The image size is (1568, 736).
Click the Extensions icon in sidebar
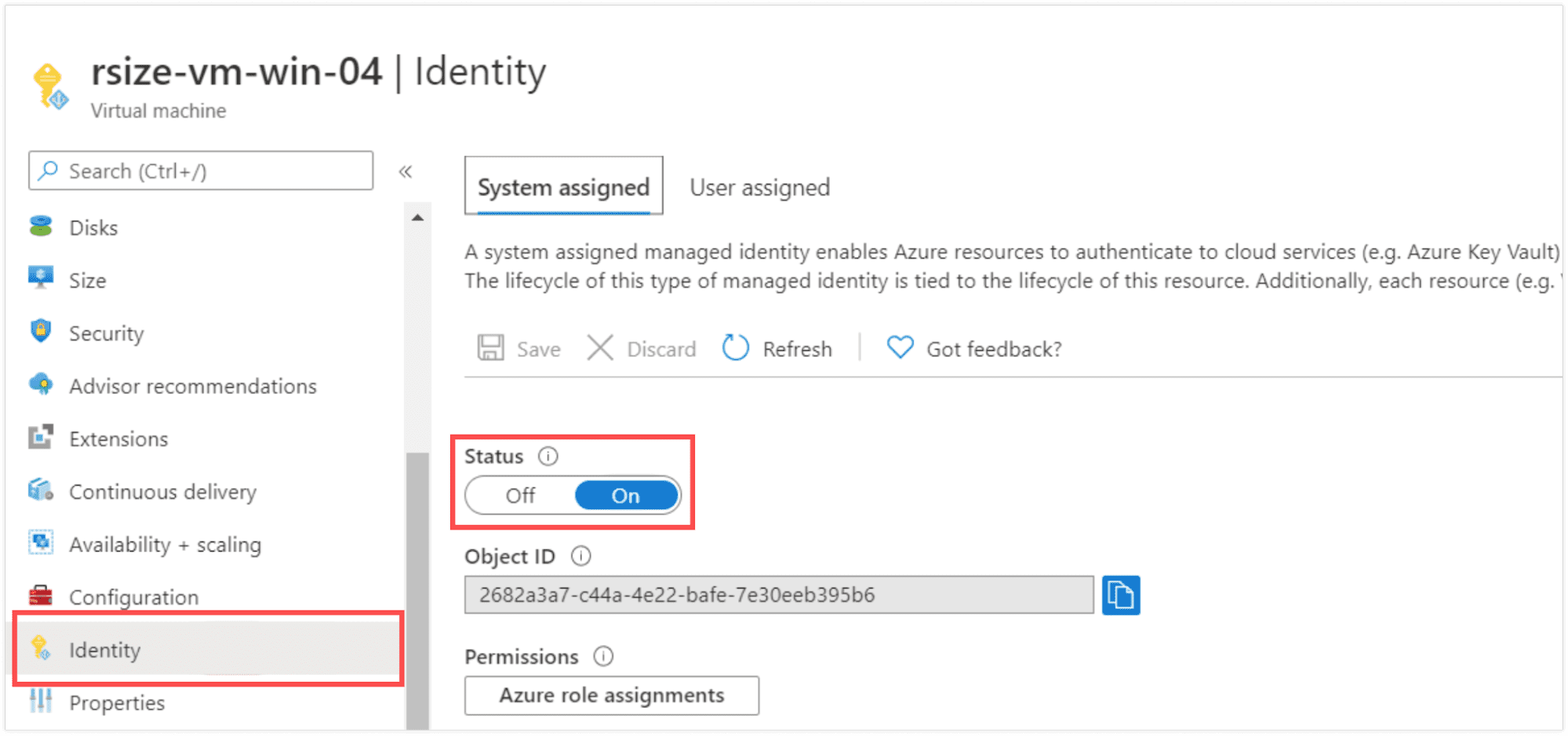click(x=41, y=438)
